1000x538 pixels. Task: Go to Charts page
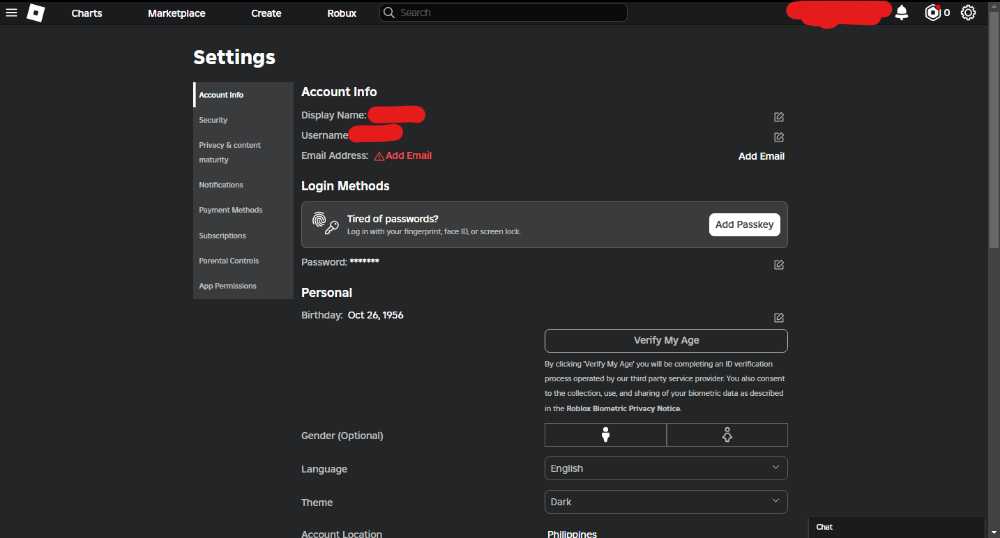(87, 13)
